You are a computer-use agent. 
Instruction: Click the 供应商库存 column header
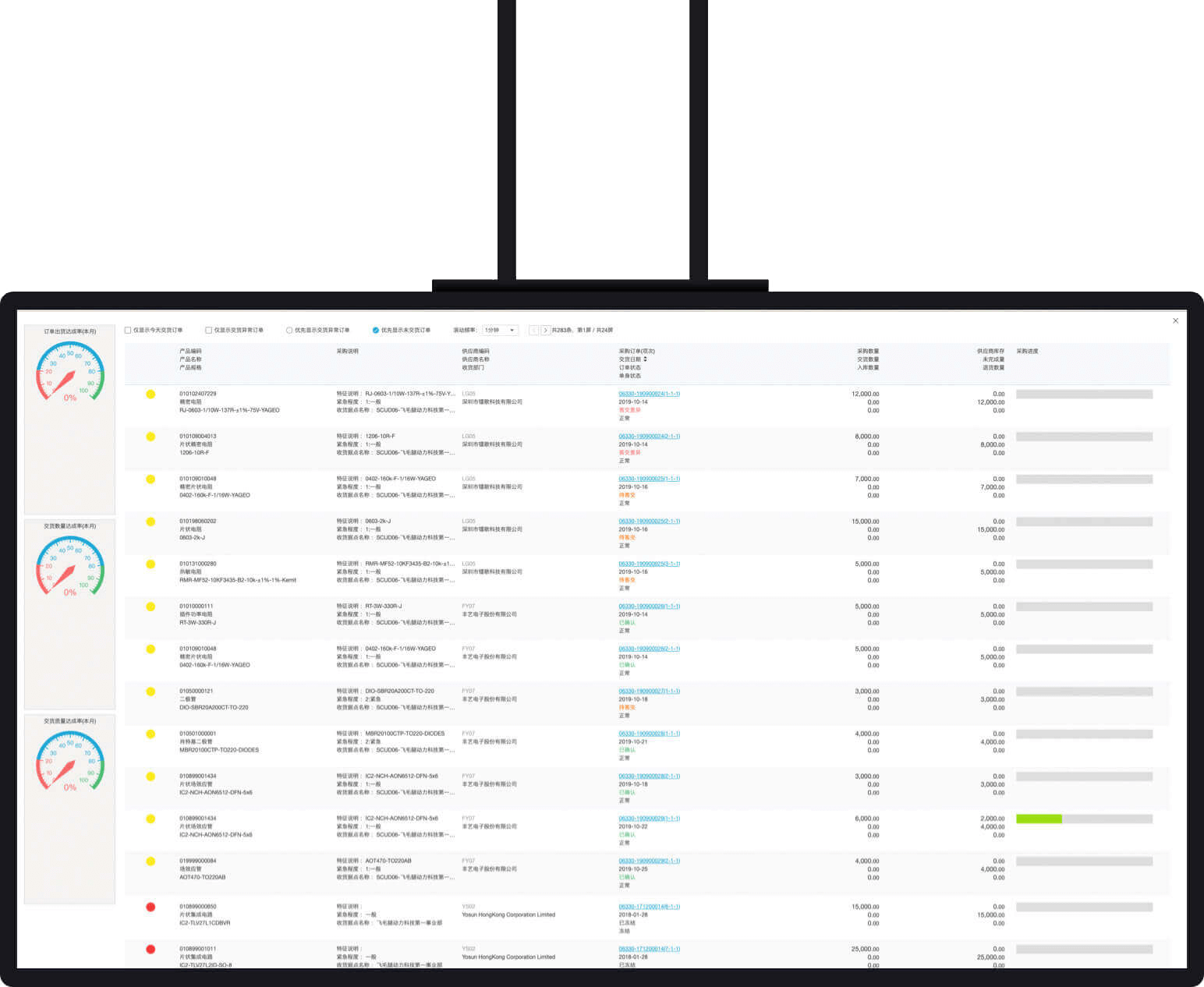click(990, 352)
